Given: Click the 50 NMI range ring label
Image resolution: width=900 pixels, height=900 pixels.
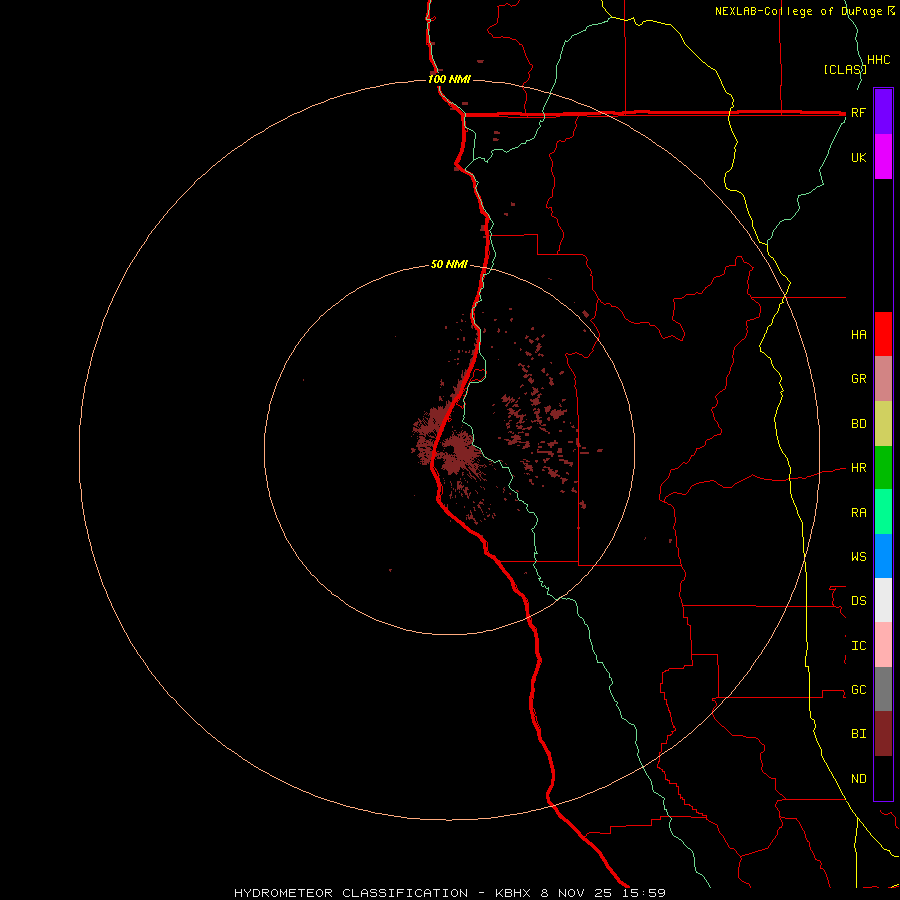Looking at the screenshot, I should (x=449, y=265).
